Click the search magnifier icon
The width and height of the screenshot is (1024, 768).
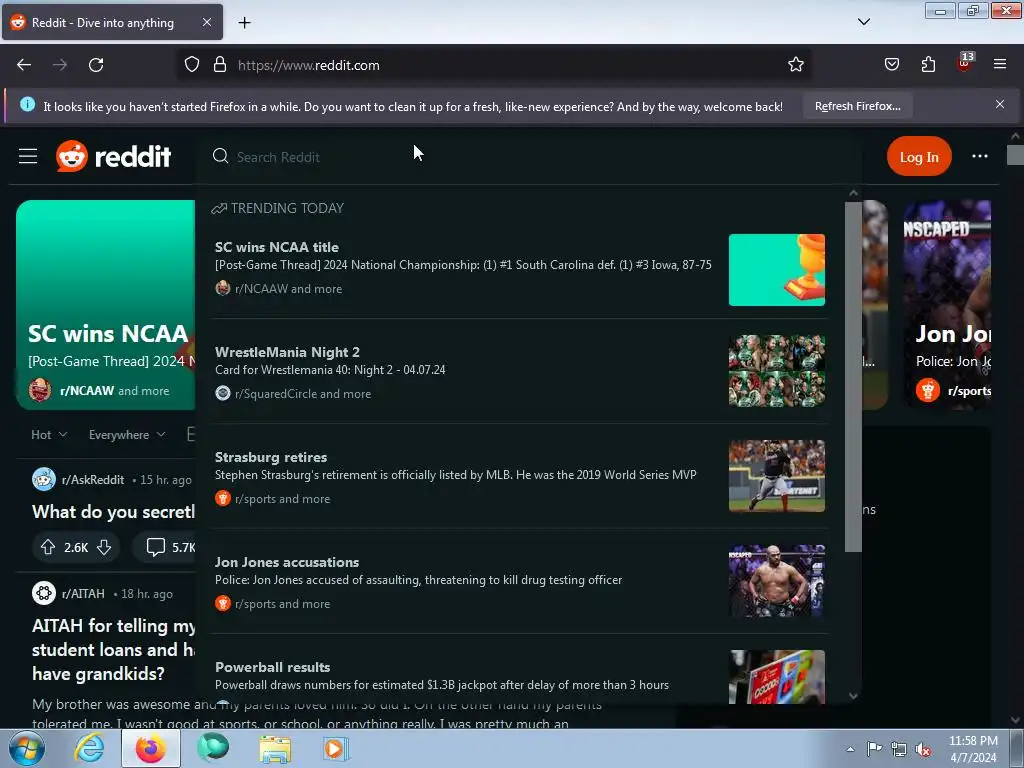pyautogui.click(x=220, y=156)
